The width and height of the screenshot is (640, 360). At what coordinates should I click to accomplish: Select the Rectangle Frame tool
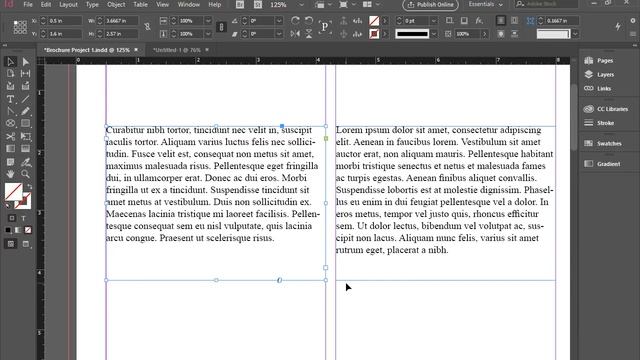tap(10, 123)
